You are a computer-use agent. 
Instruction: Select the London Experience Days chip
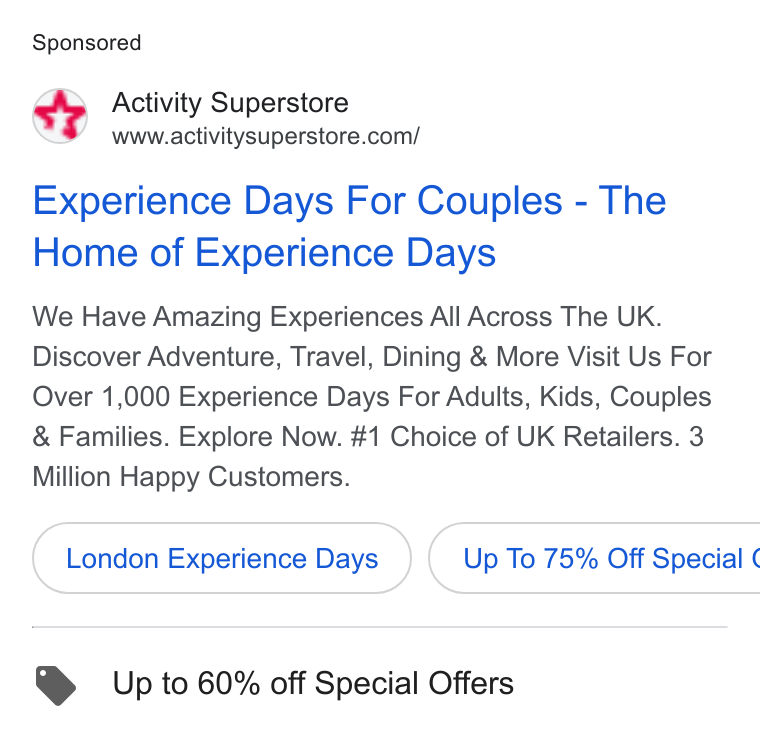coord(222,558)
